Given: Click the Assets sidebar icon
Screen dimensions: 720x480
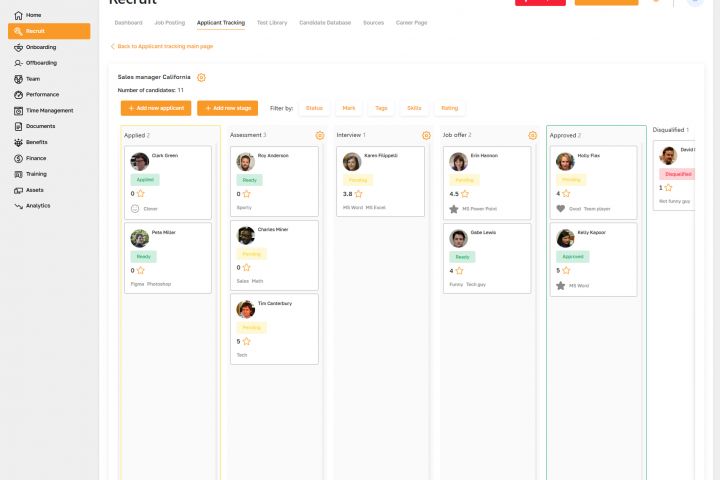Looking at the screenshot, I should [x=18, y=190].
